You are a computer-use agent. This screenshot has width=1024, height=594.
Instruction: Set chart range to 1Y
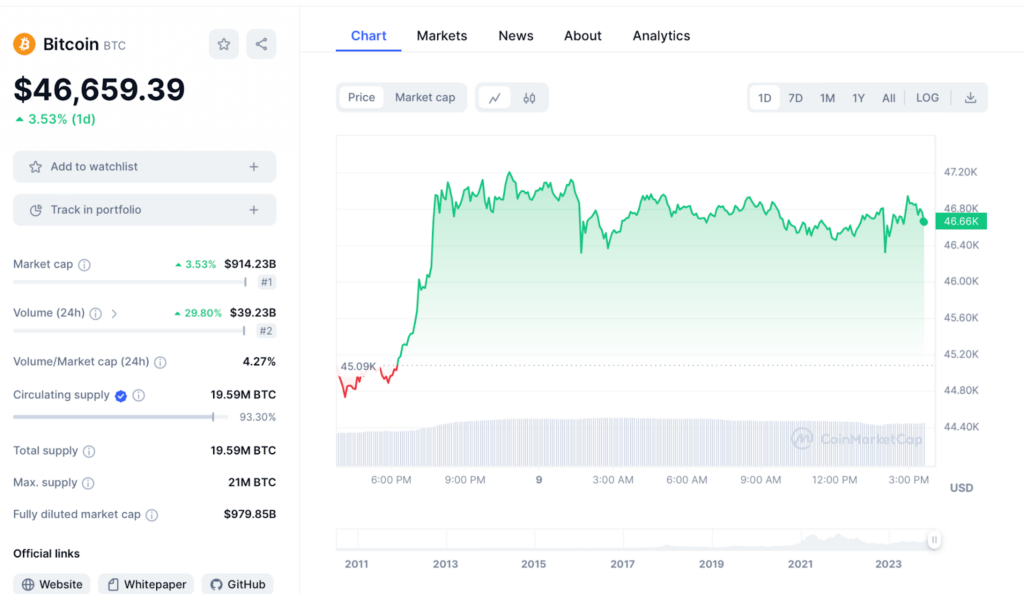tap(858, 98)
